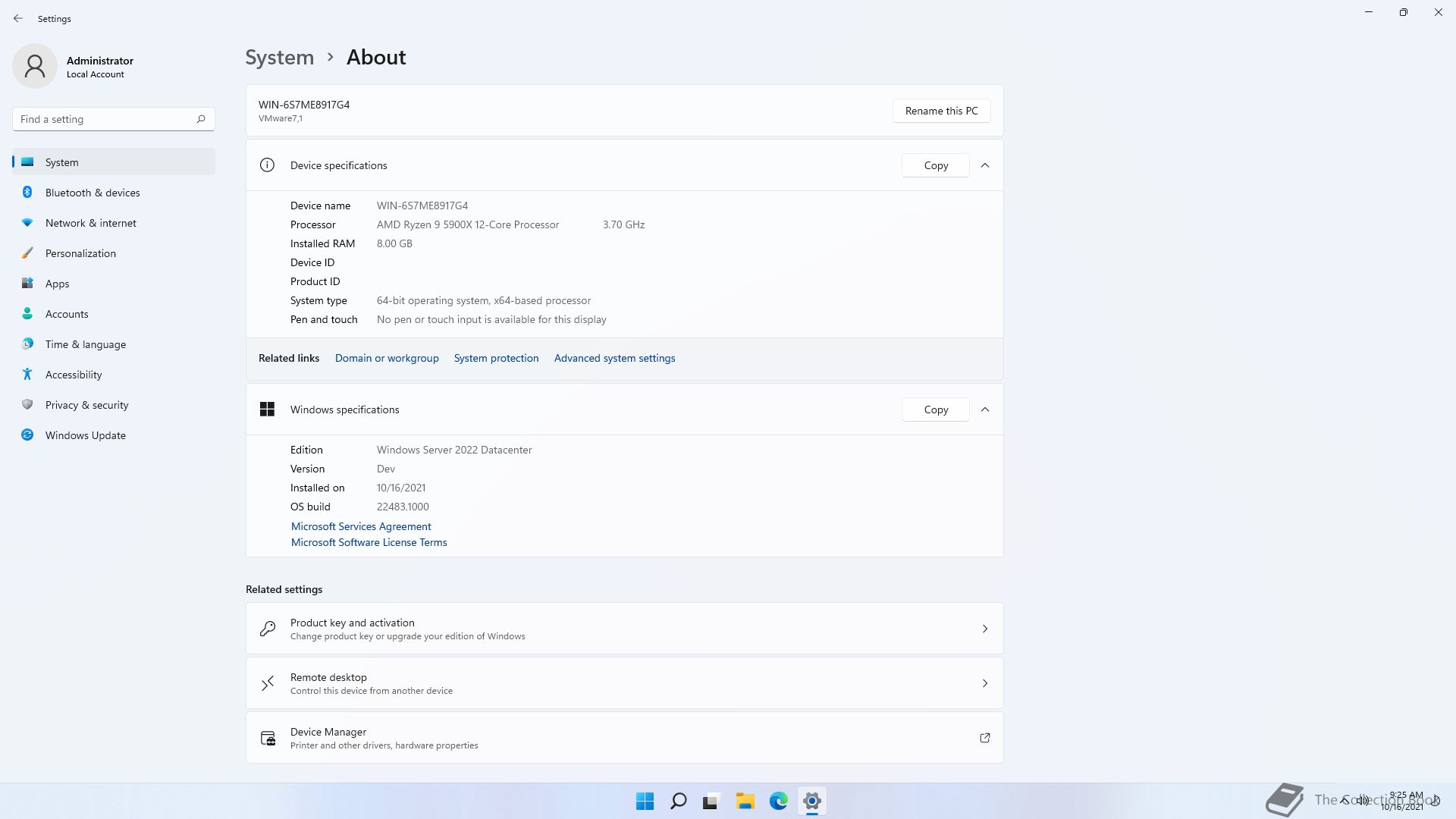The image size is (1456, 819).
Task: Click the Find a setting search box
Action: [114, 119]
